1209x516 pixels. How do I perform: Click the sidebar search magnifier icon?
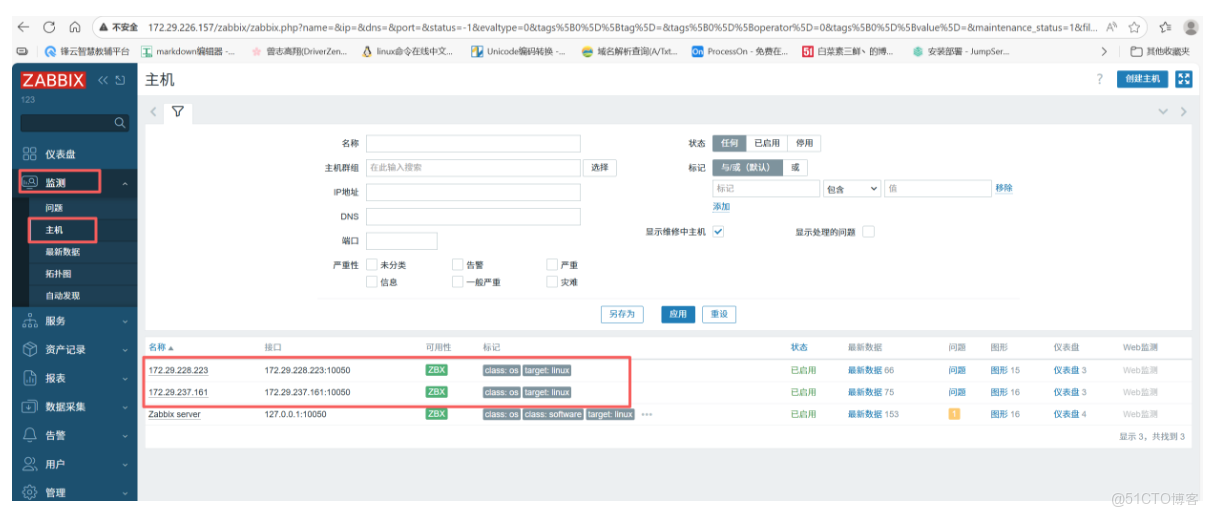pyautogui.click(x=120, y=123)
